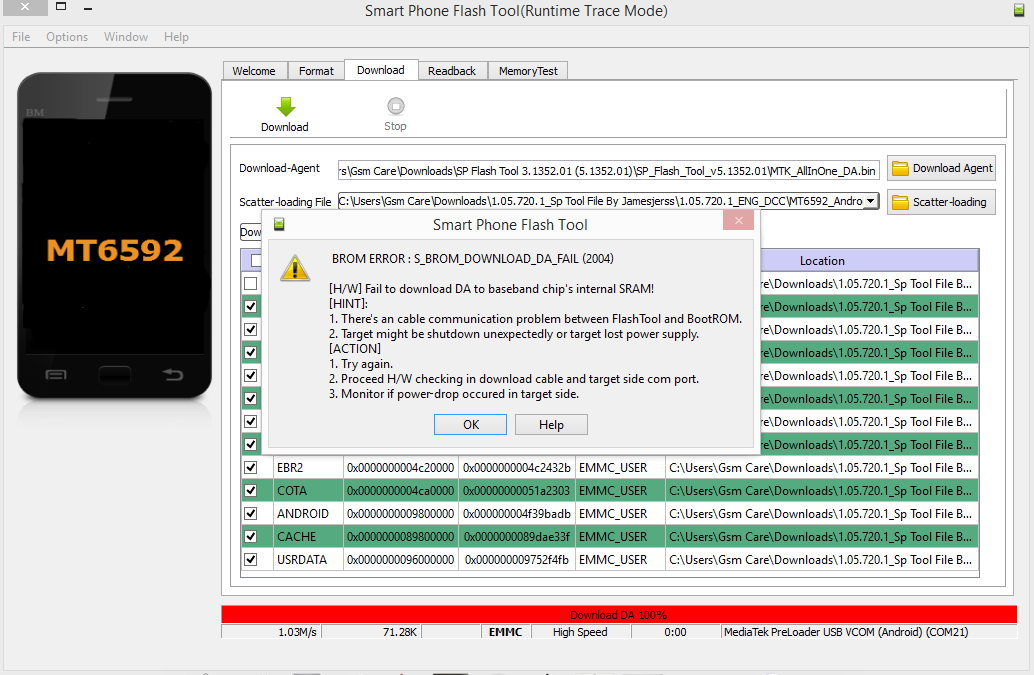The height and width of the screenshot is (675, 1034).
Task: Select the ANDROID partition name cell
Action: coord(307,514)
